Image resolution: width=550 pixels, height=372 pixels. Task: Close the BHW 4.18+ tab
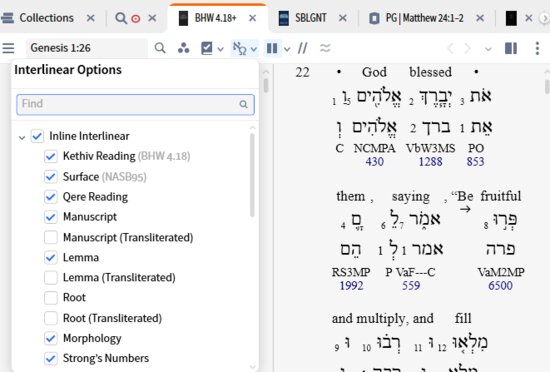coord(252,18)
